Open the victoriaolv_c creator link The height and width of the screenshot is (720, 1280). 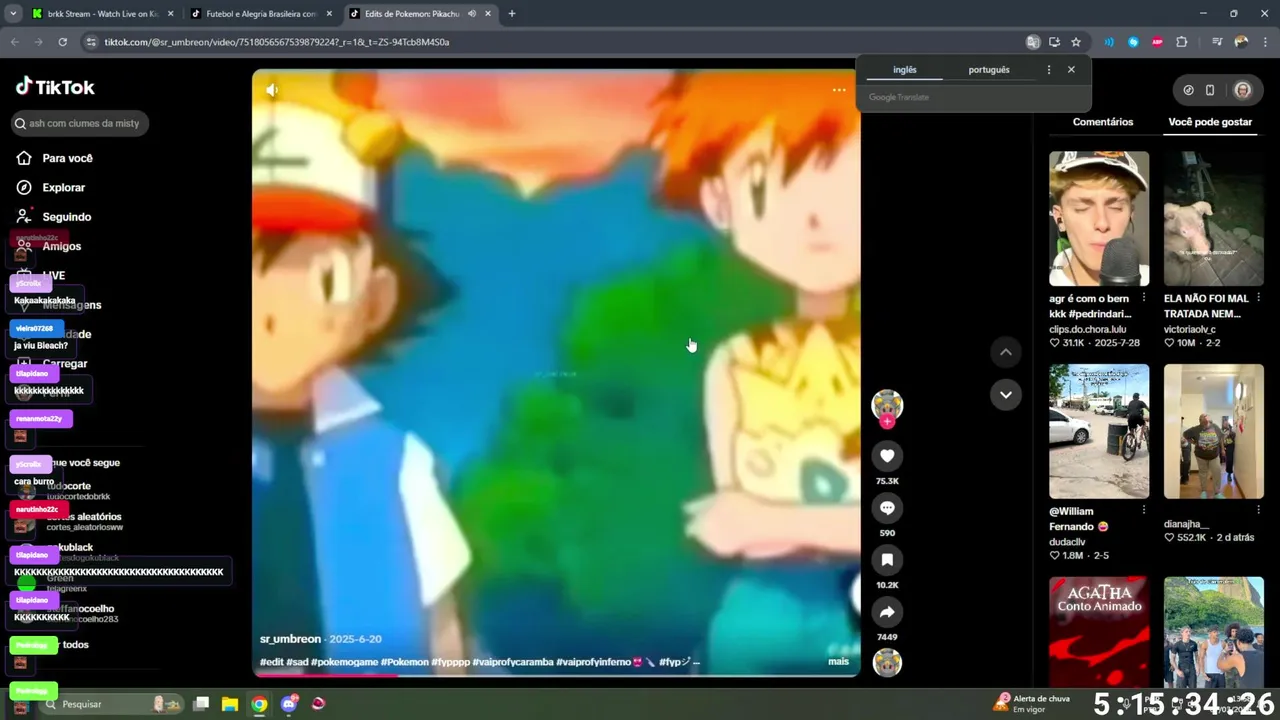click(x=1190, y=329)
